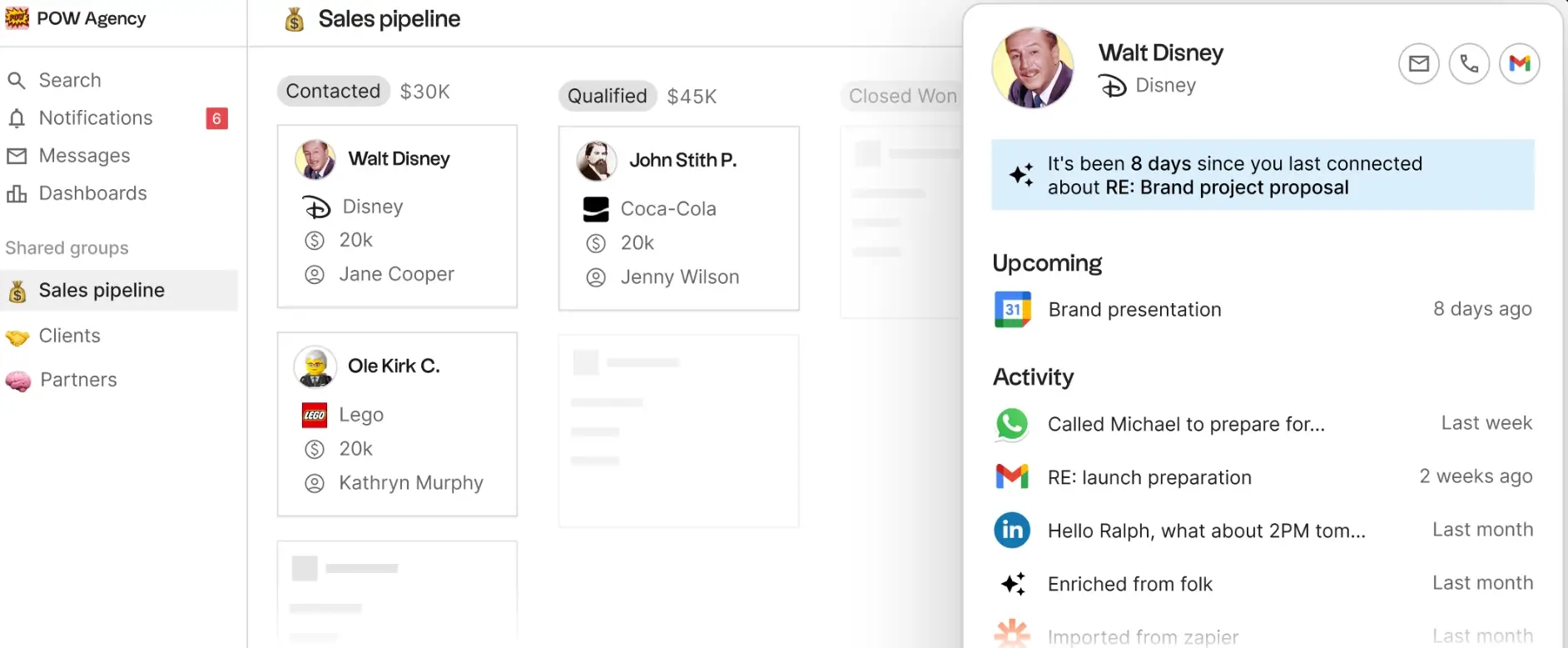Click the Gmail icon beside RE: launch preparation
1568x648 pixels.
1012,477
